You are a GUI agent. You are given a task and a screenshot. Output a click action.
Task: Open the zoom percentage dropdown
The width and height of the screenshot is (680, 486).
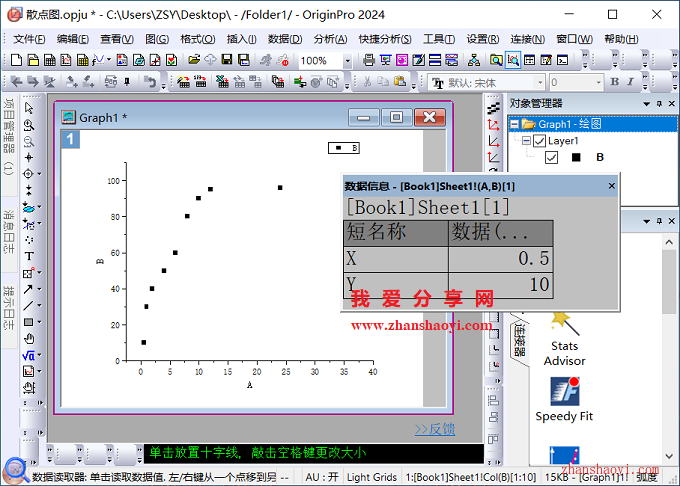347,61
